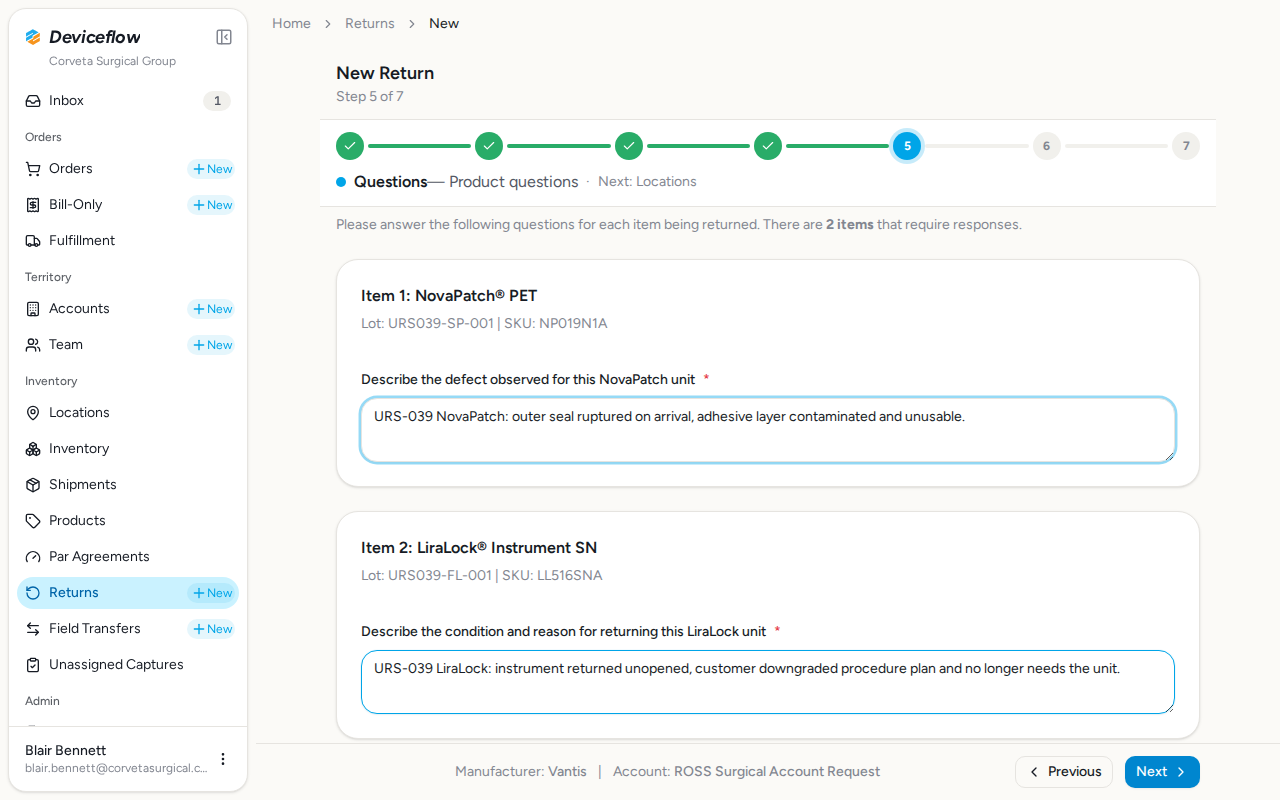This screenshot has height=800, width=1280.
Task: Click Returns breadcrumb link
Action: (370, 23)
